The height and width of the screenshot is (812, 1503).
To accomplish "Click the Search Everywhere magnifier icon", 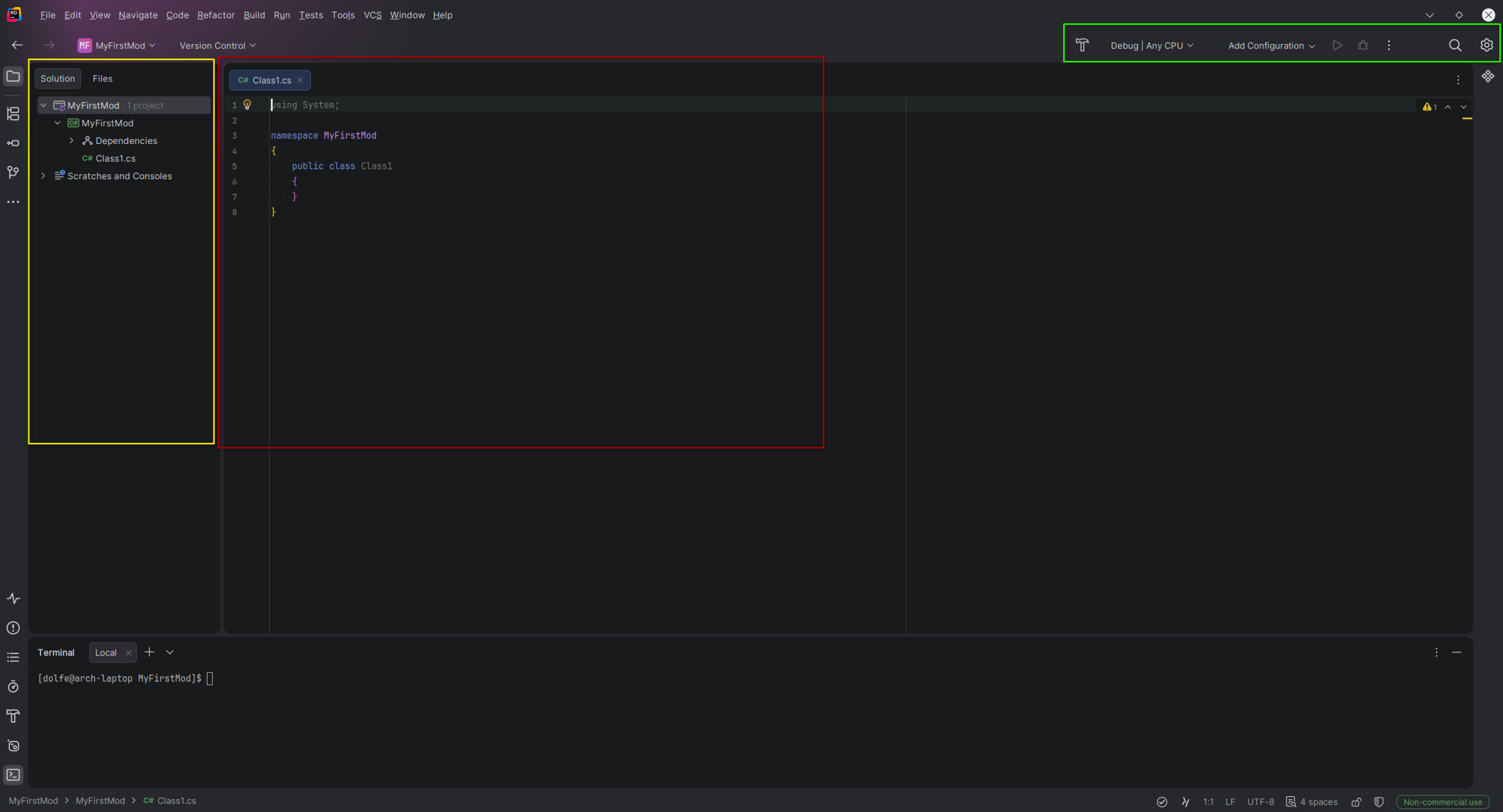I will point(1455,45).
